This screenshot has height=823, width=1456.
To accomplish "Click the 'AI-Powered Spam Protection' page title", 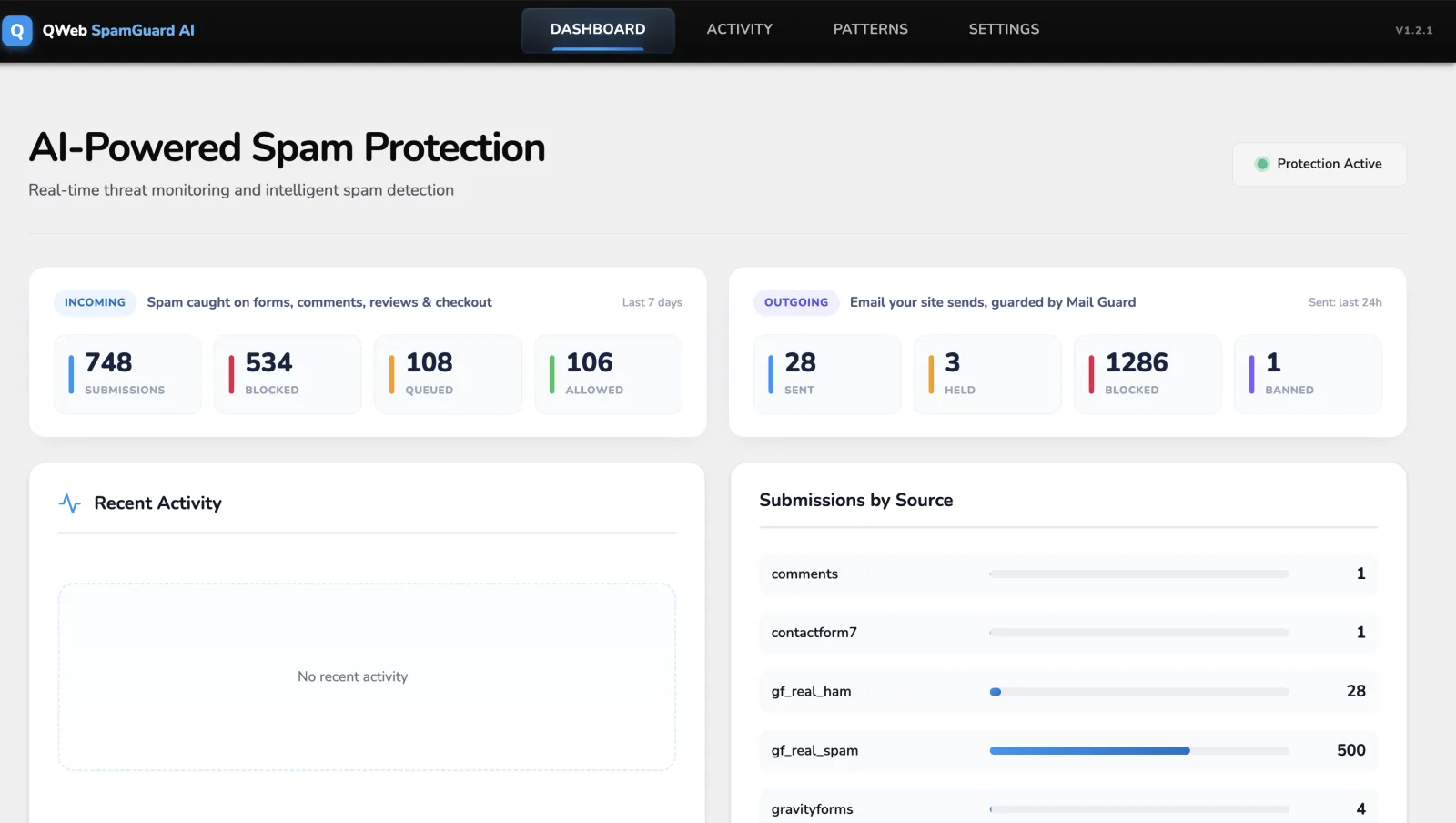I will click(x=287, y=147).
